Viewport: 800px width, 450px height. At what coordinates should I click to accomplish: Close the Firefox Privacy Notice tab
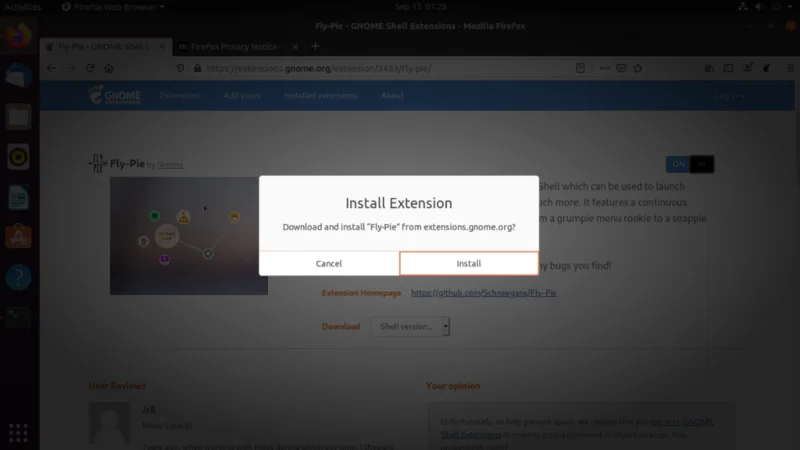(x=295, y=46)
